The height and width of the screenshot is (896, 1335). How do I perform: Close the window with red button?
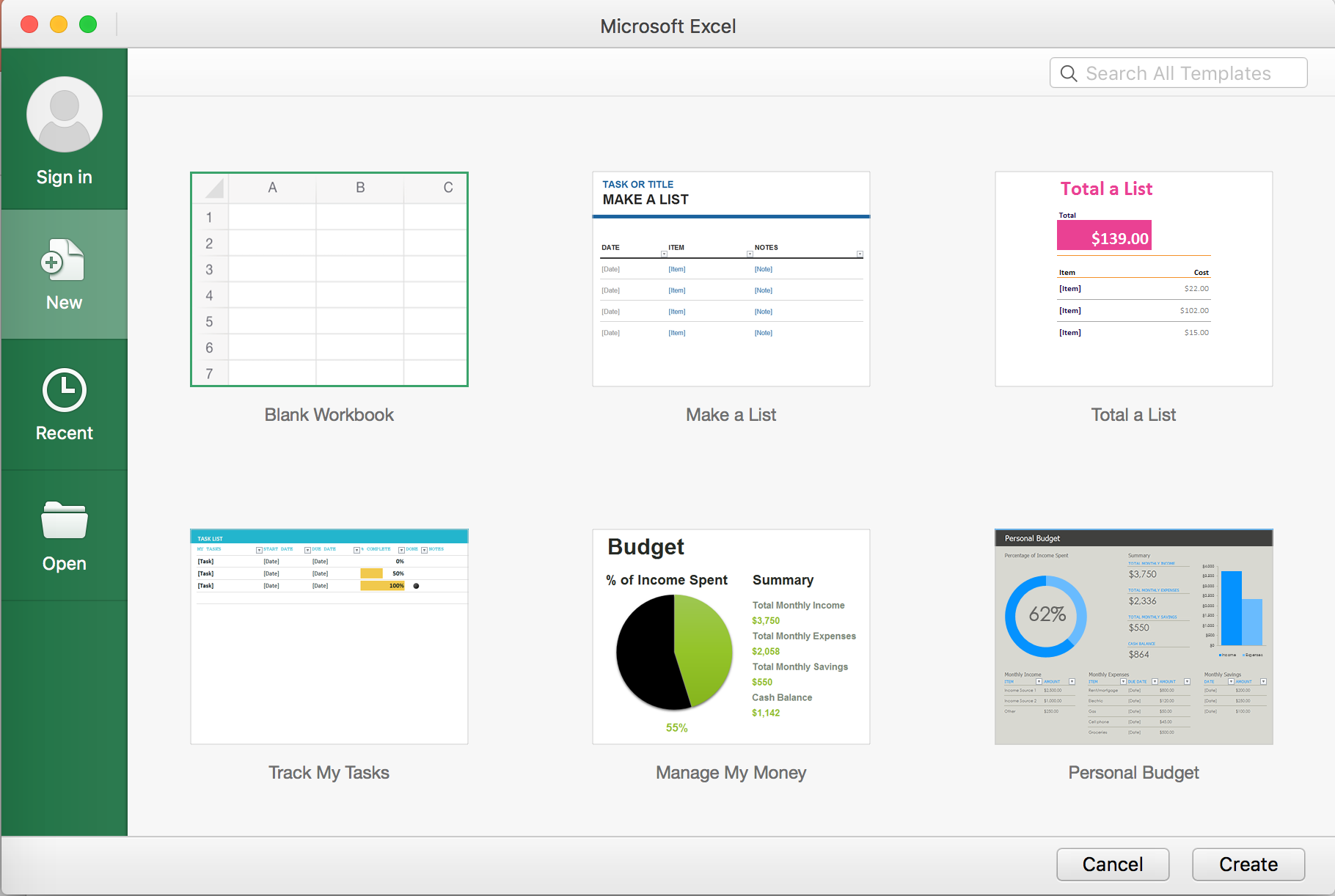tap(29, 24)
